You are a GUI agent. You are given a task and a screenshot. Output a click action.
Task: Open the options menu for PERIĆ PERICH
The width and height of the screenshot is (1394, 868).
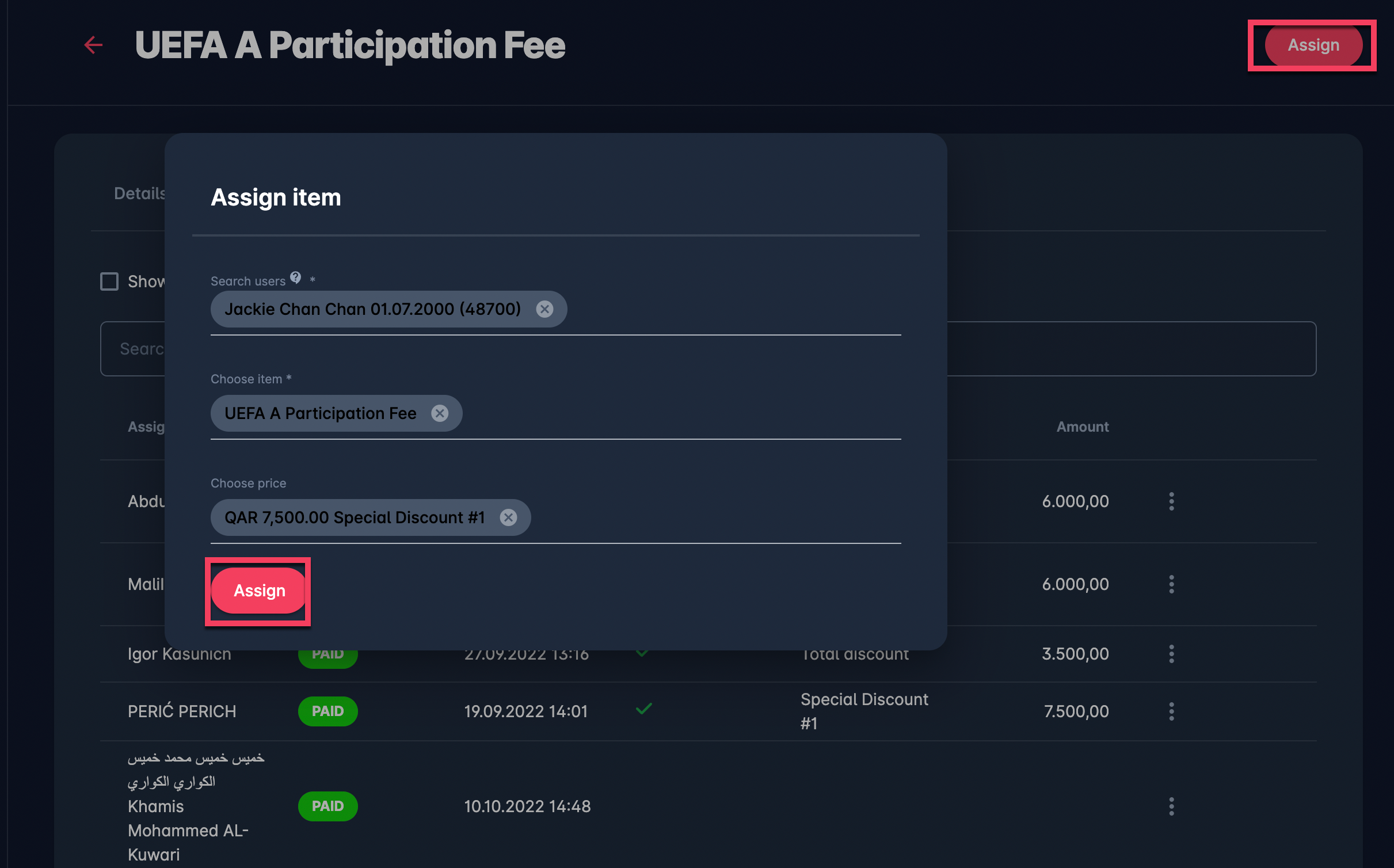(x=1171, y=711)
